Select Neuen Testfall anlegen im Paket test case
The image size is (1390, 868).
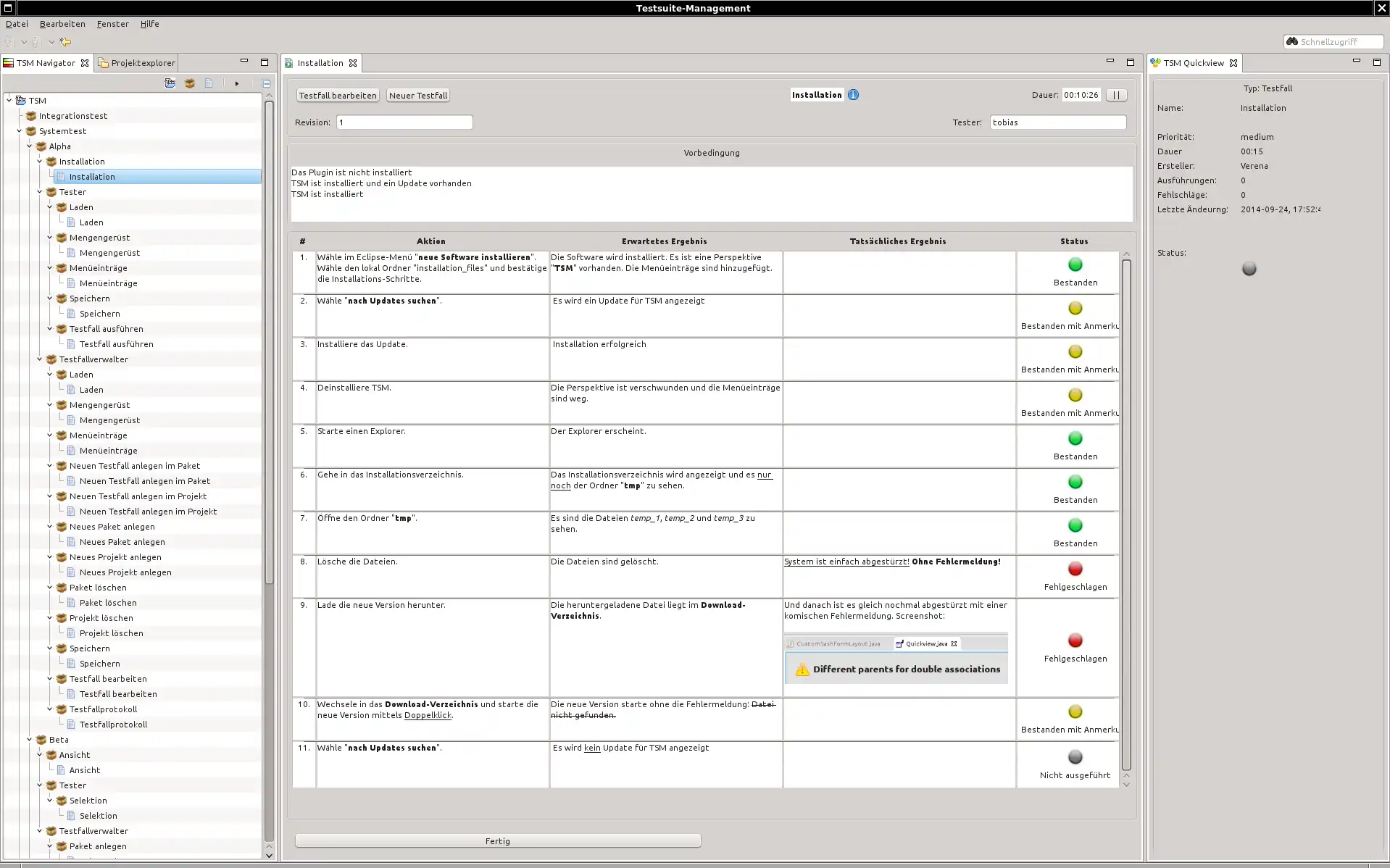[145, 481]
